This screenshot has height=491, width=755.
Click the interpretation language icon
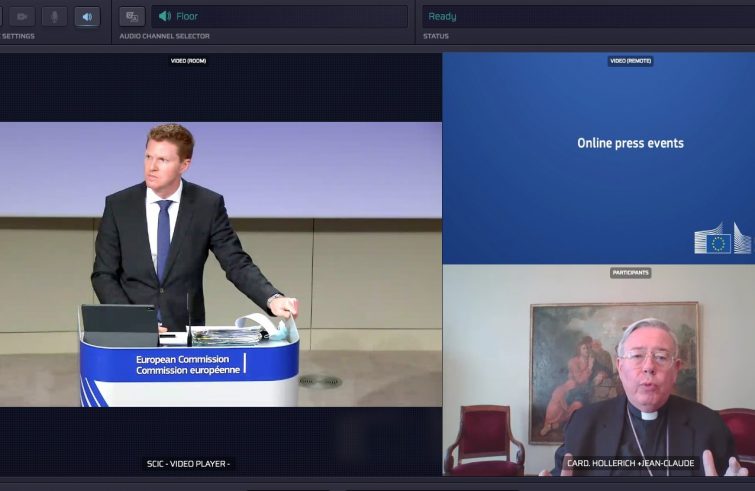pyautogui.click(x=132, y=16)
